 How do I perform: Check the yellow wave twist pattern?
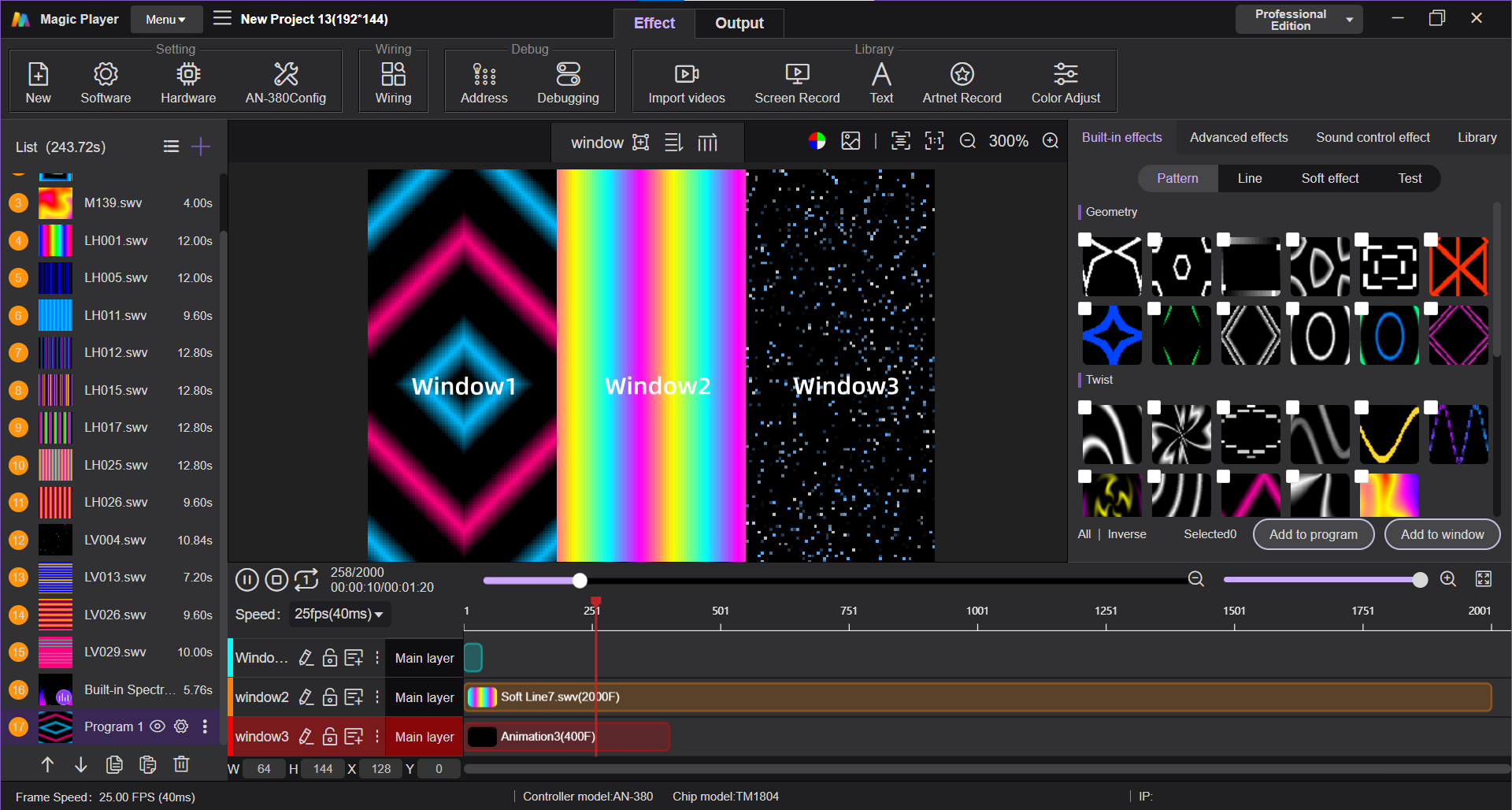tap(1362, 407)
